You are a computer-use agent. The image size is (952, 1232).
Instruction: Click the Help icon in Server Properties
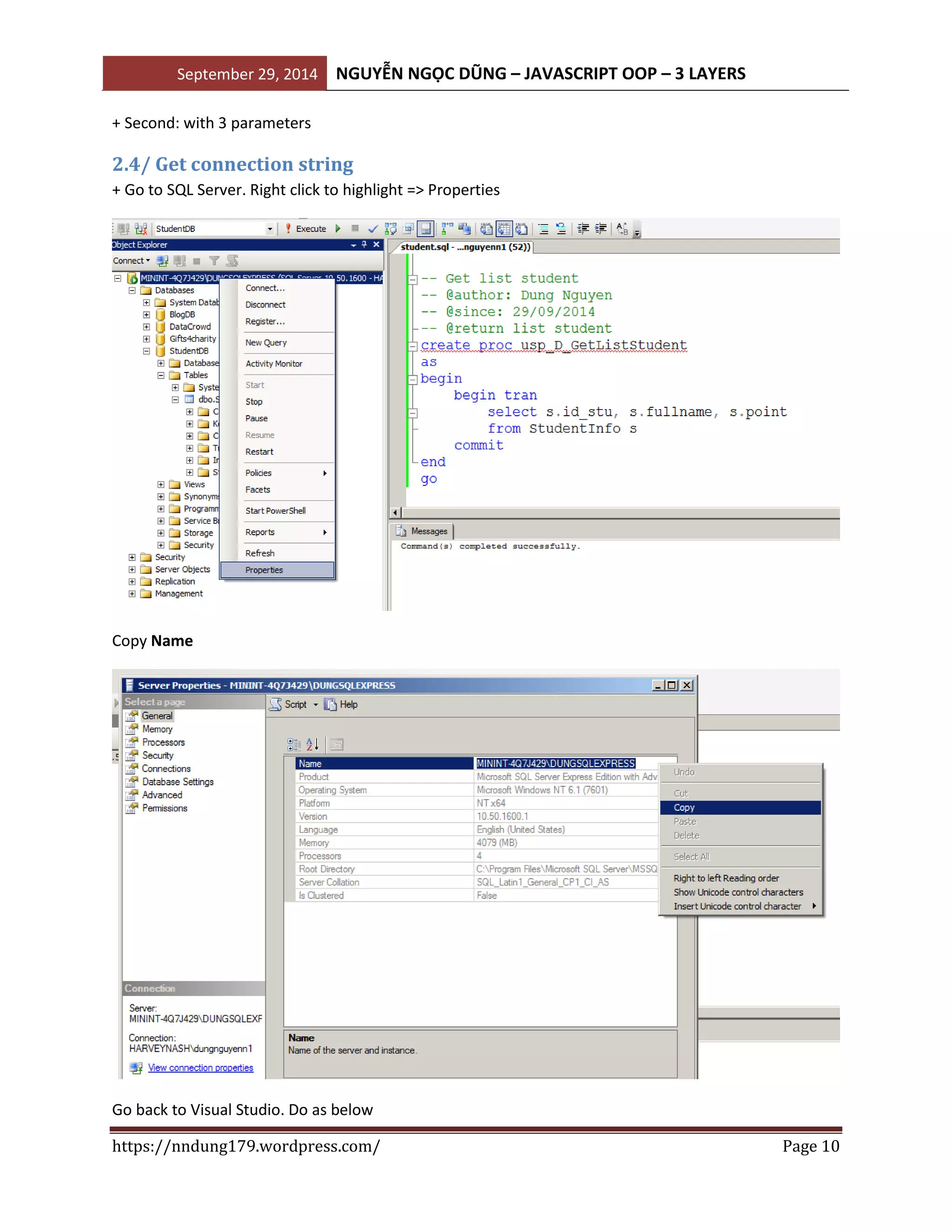[331, 704]
